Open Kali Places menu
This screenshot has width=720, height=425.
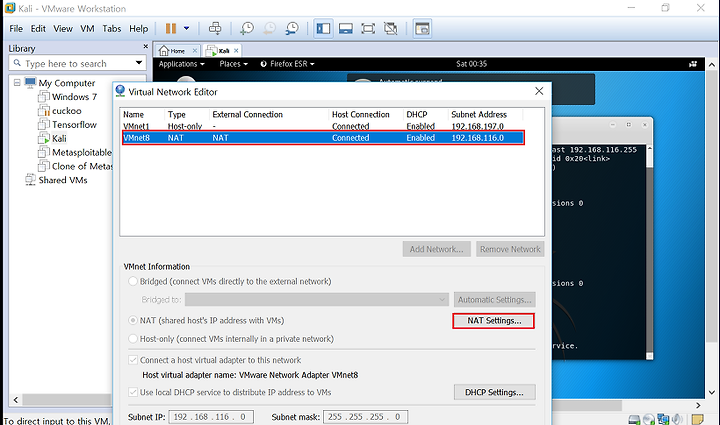tap(233, 64)
